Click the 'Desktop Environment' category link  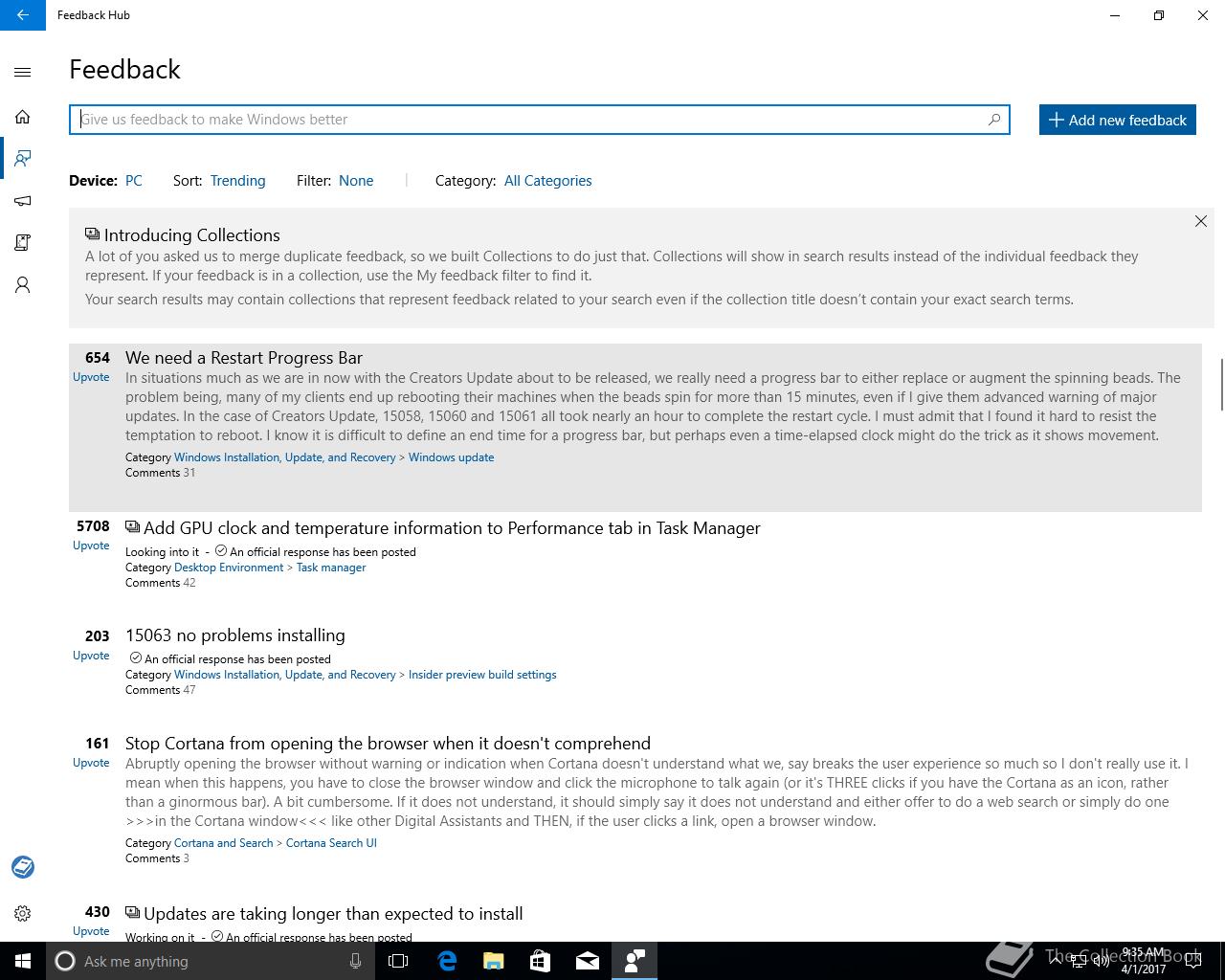click(229, 568)
